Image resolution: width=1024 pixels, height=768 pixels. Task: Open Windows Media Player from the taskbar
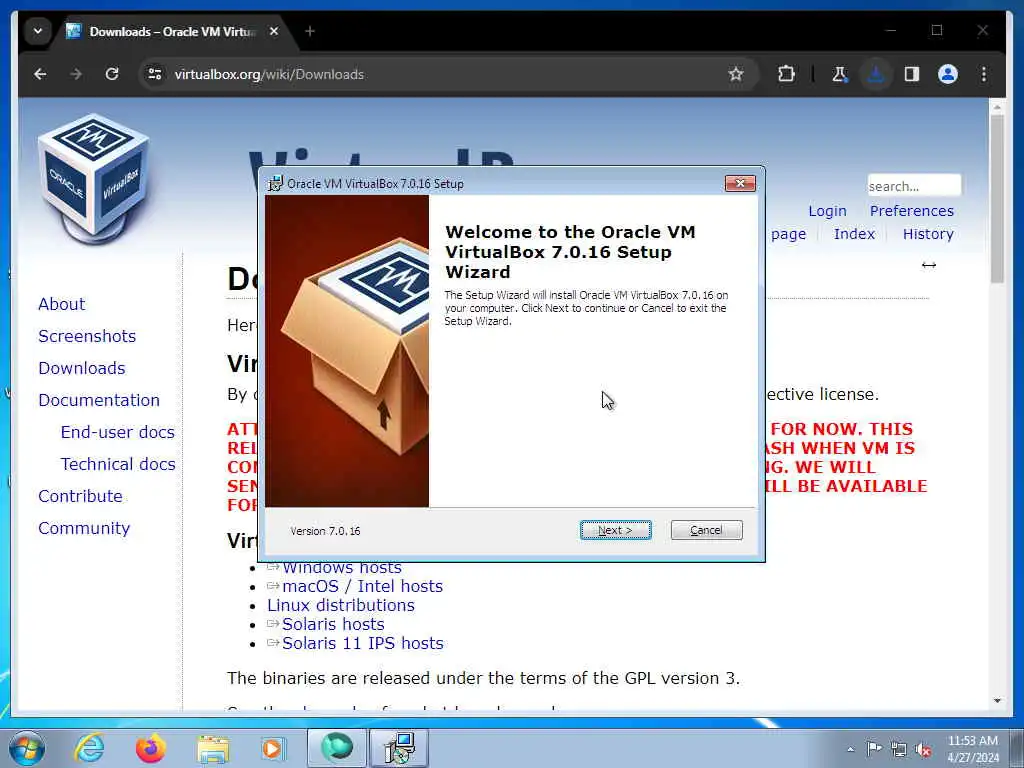pyautogui.click(x=273, y=748)
